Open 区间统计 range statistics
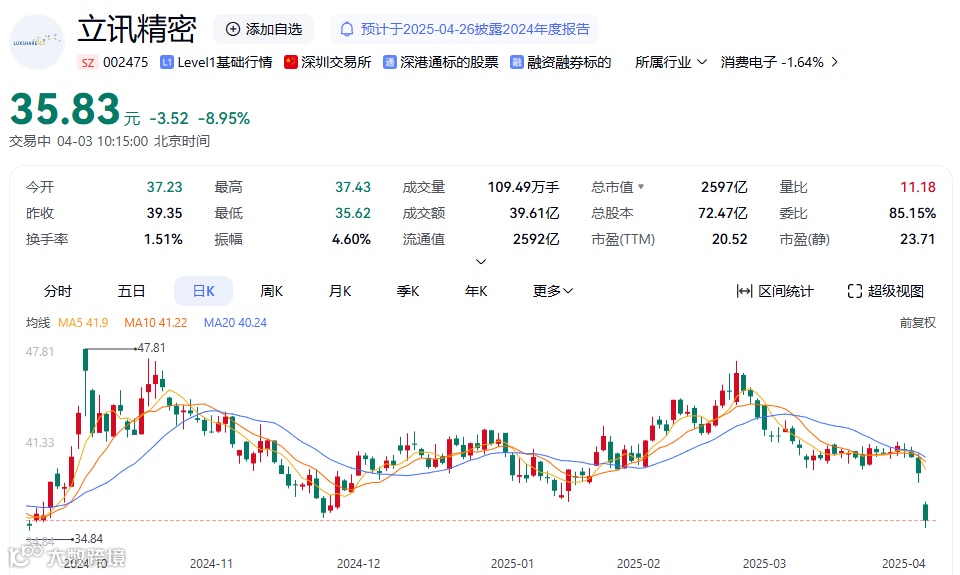 (x=775, y=291)
